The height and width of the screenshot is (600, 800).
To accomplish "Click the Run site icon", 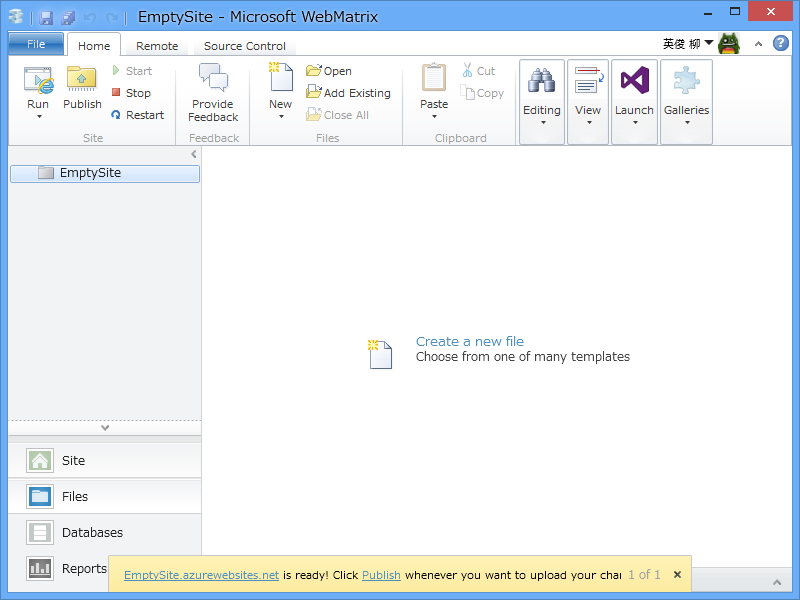I will (38, 80).
